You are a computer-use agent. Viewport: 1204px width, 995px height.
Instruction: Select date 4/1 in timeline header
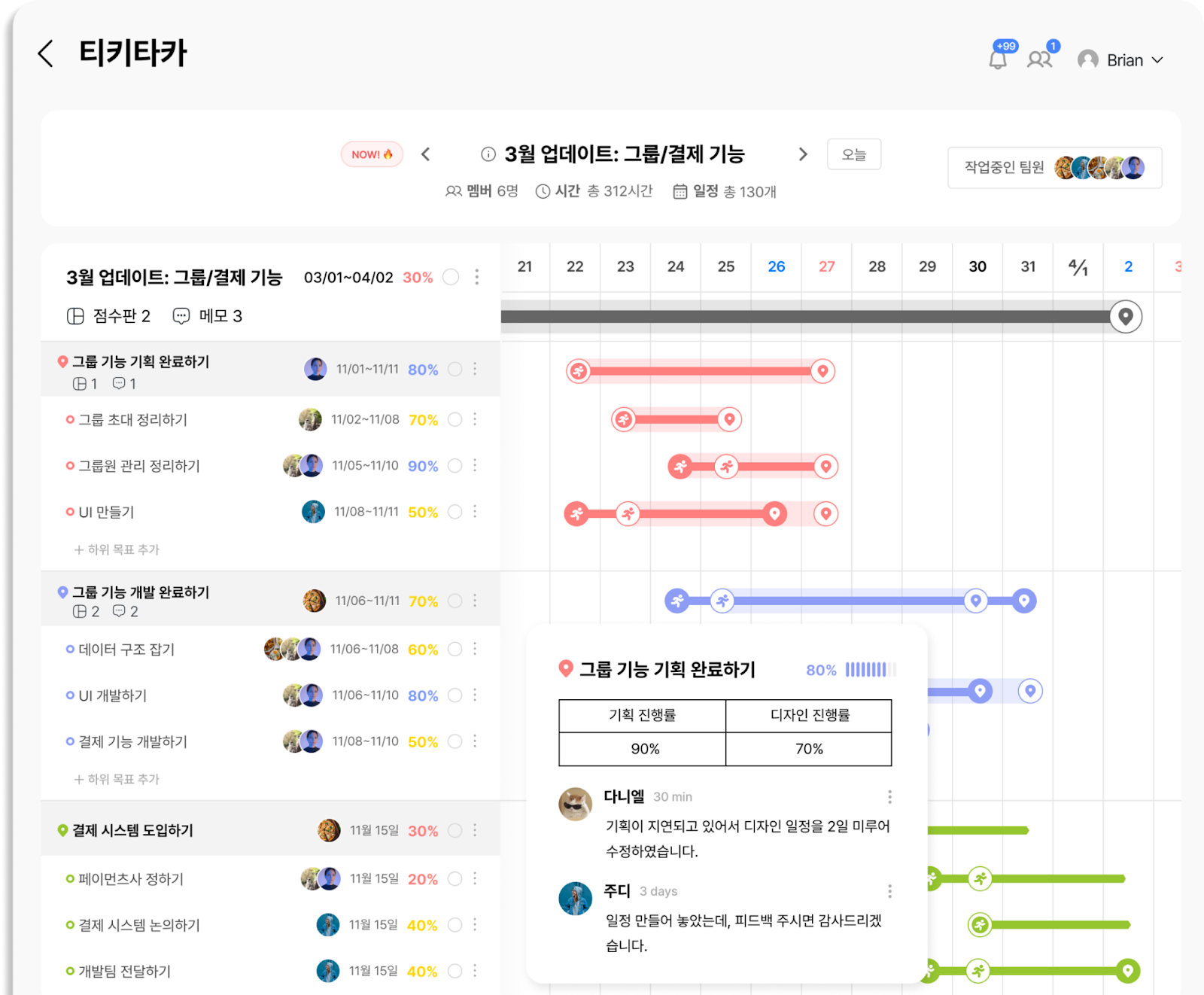(x=1078, y=266)
